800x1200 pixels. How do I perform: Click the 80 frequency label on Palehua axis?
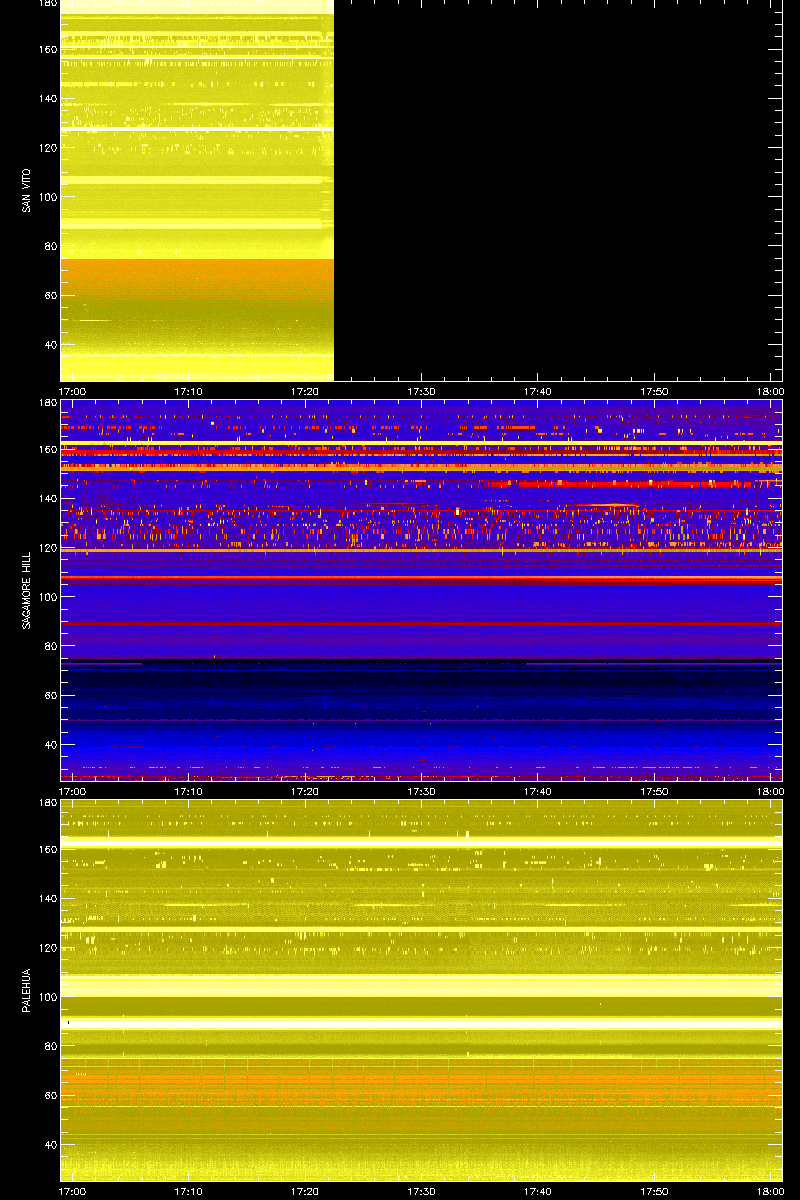point(51,1046)
